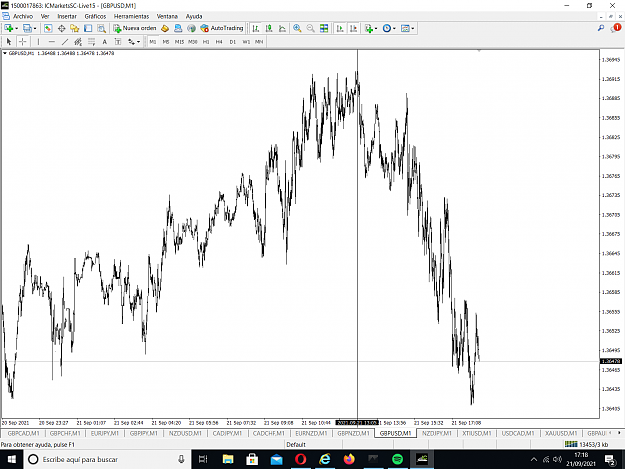Open Profiles dropdown arrow
Image resolution: width=625 pixels, height=469 pixels.
click(35, 28)
